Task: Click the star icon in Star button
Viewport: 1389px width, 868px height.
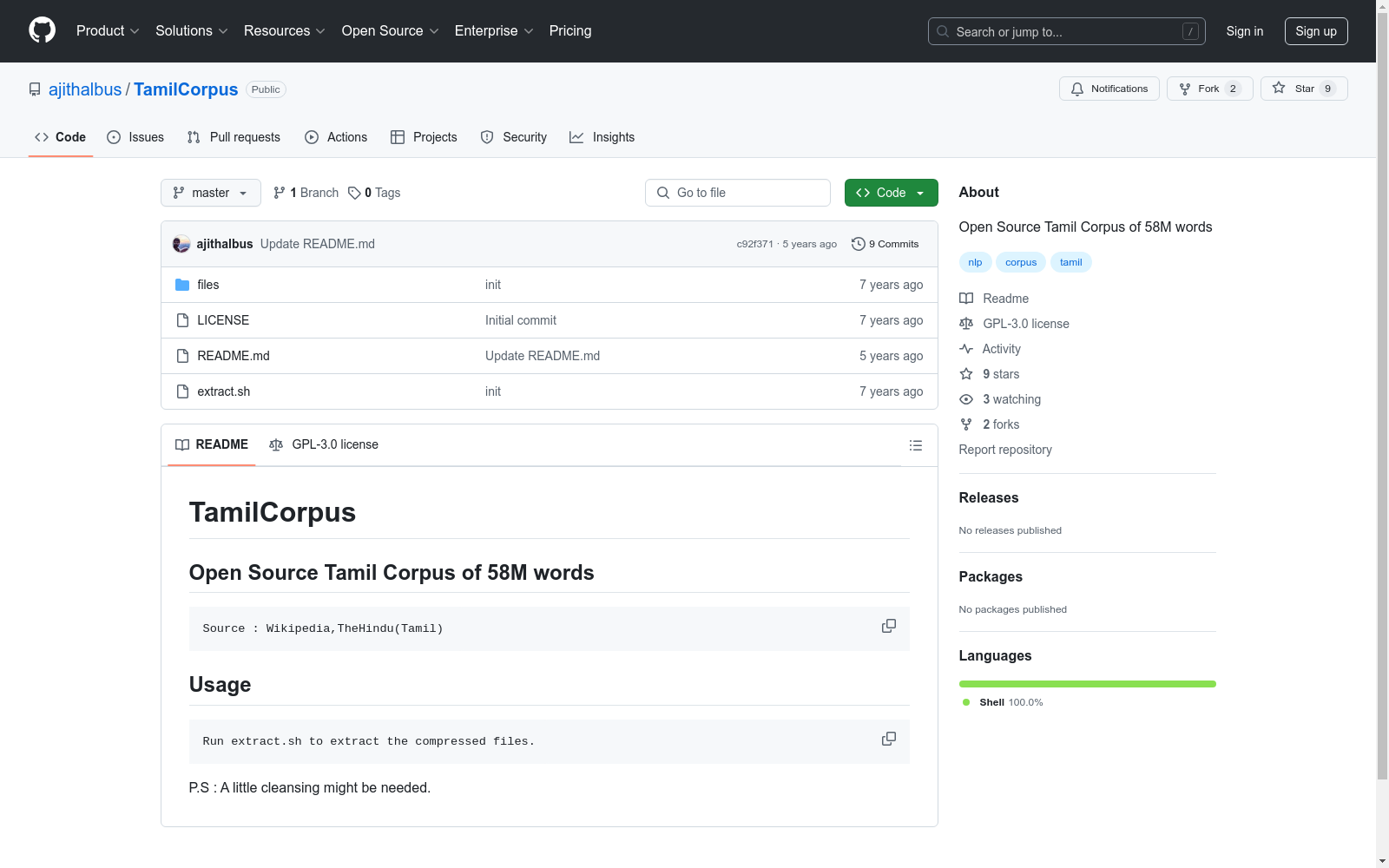Action: point(1279,88)
